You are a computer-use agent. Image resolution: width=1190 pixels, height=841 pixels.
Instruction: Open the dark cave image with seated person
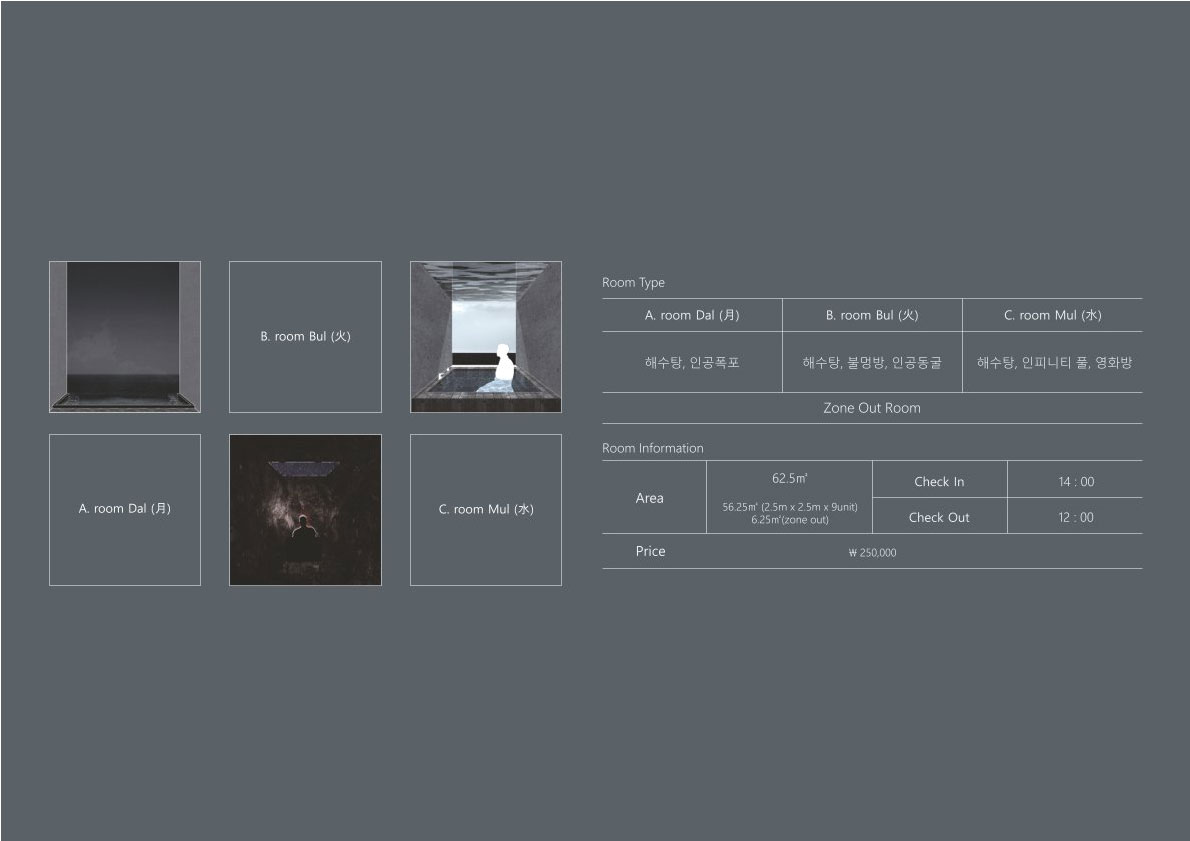tap(305, 510)
